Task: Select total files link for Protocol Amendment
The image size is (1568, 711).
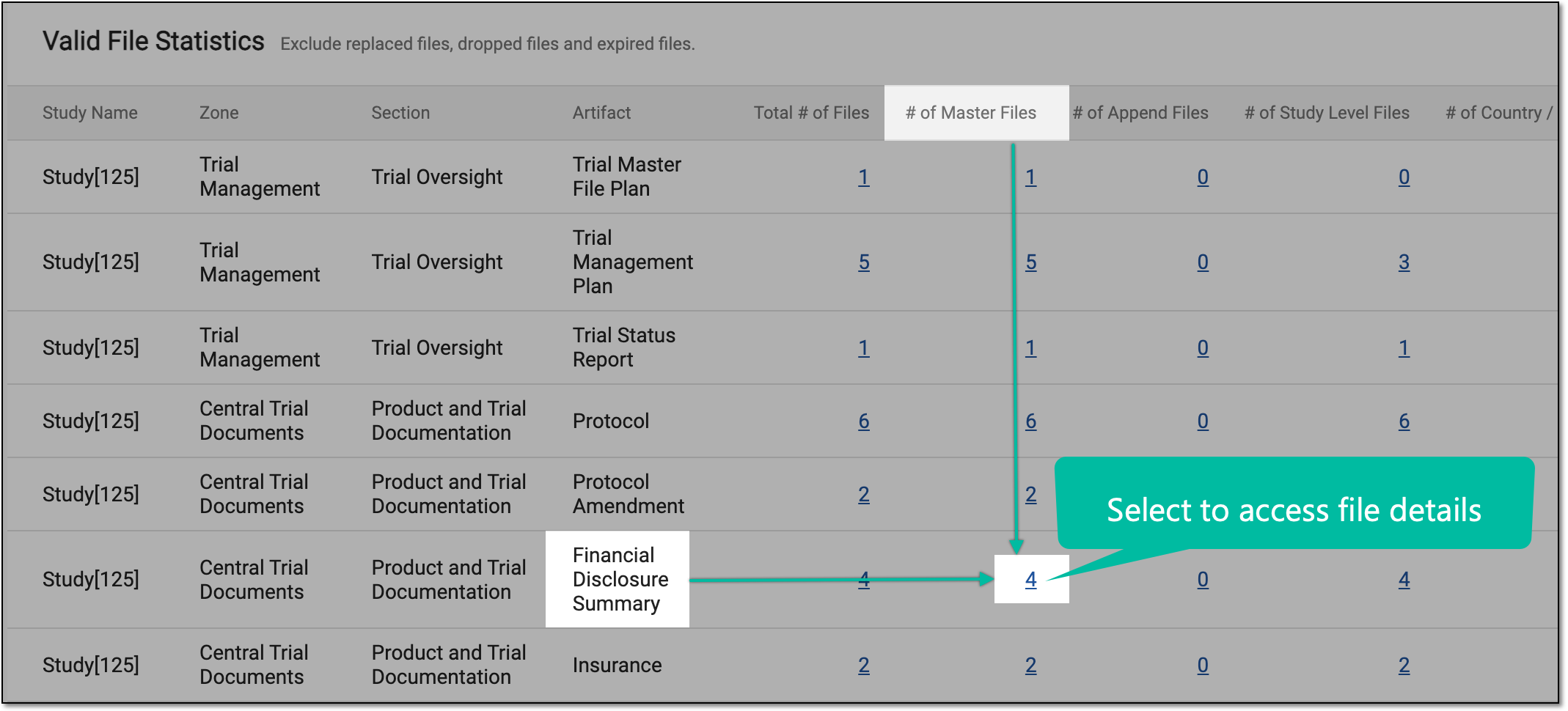Action: coord(864,494)
